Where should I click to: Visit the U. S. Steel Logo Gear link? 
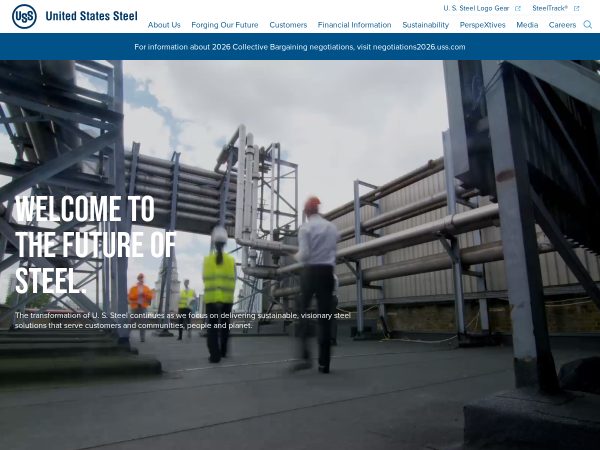pos(476,8)
